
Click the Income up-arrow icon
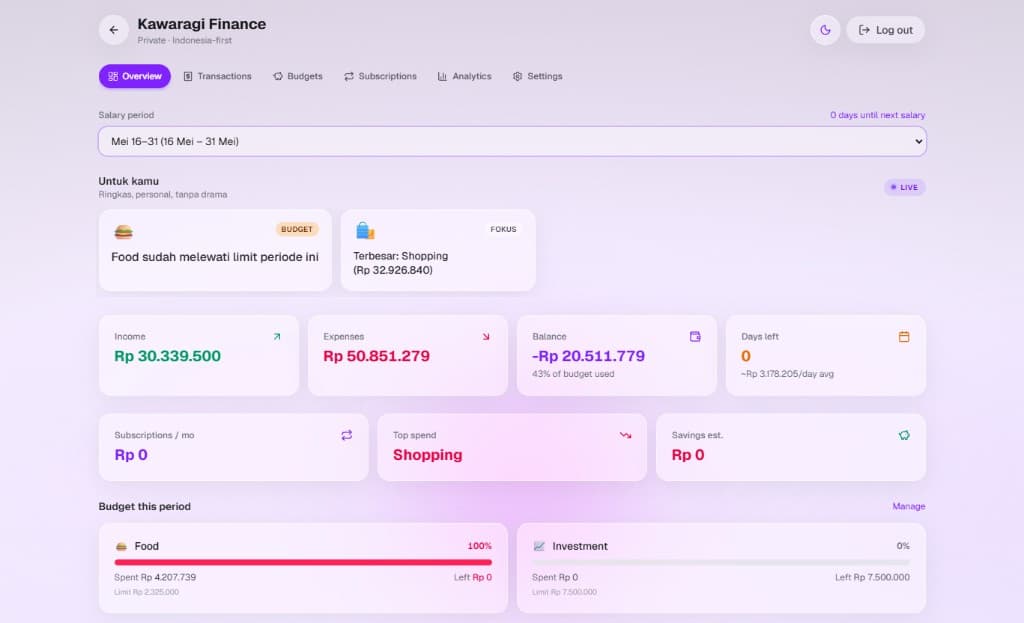point(277,337)
